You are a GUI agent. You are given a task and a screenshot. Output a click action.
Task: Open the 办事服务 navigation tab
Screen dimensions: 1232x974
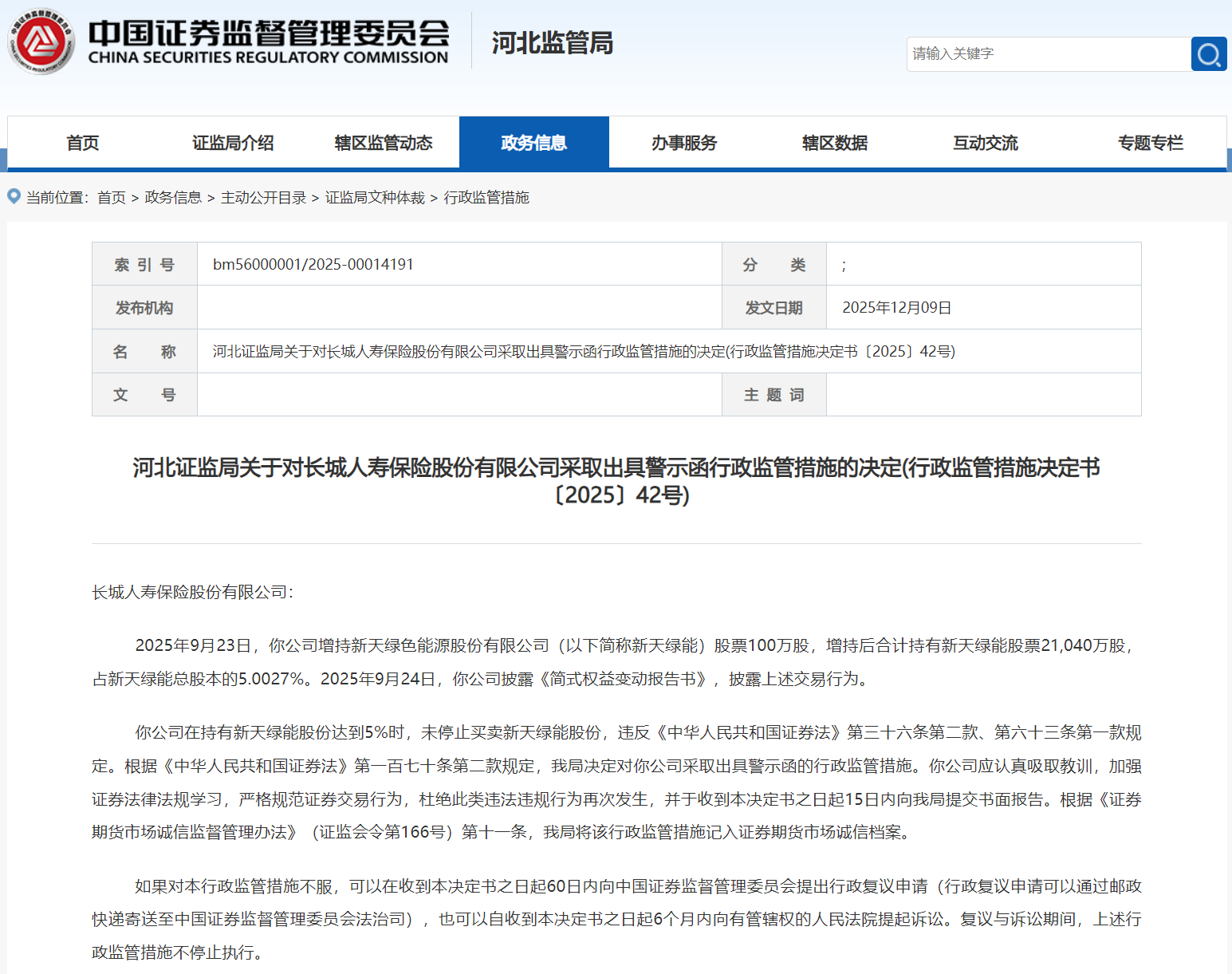pyautogui.click(x=684, y=143)
